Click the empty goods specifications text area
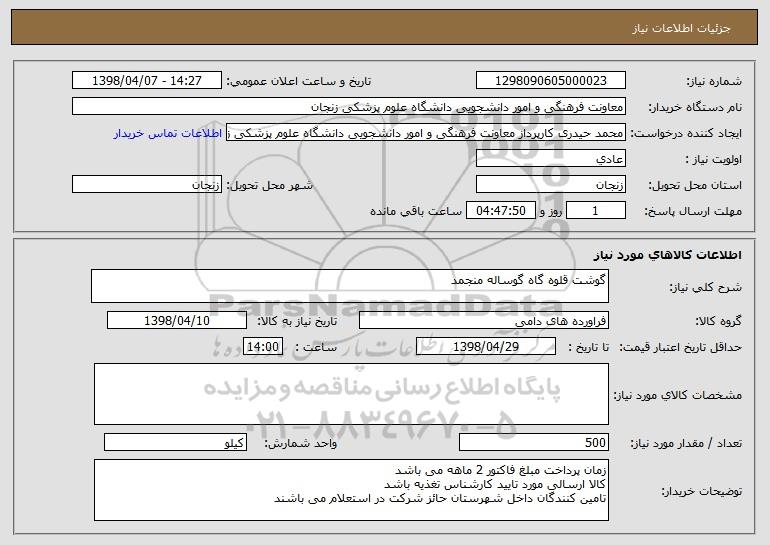The height and width of the screenshot is (545, 770). (351, 394)
